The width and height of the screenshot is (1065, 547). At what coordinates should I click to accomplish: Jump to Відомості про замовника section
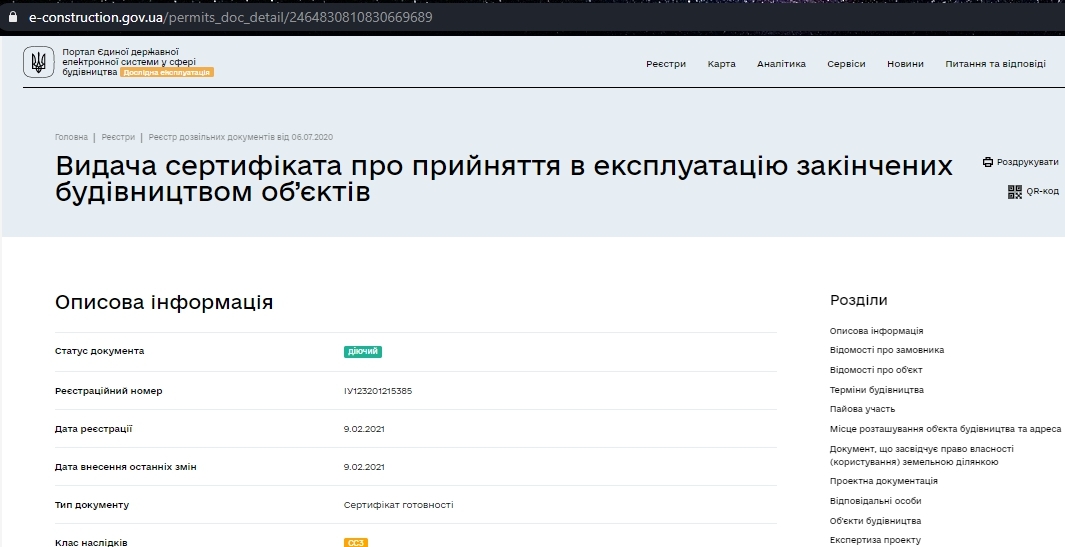[886, 350]
